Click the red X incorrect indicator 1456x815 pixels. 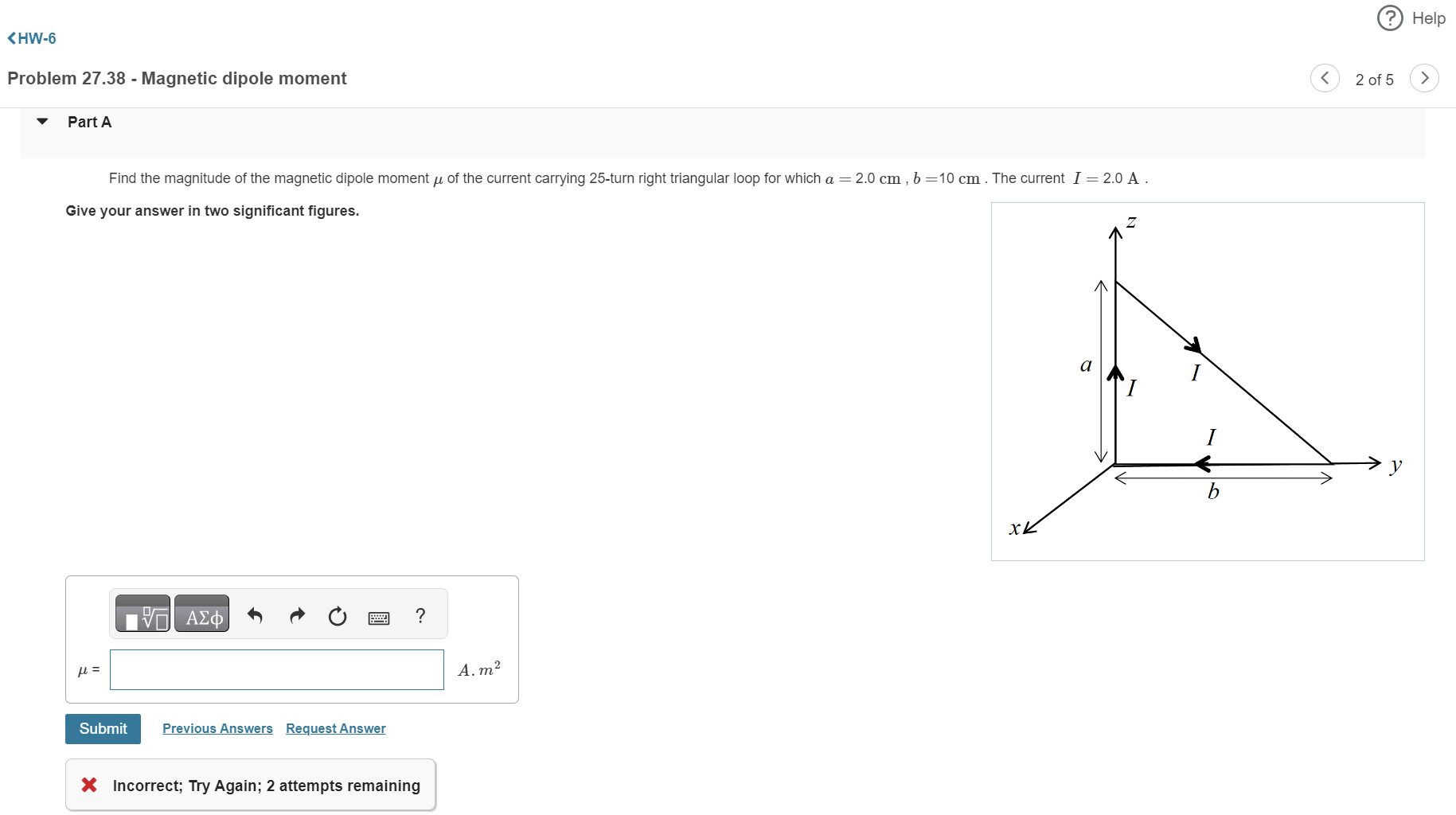click(90, 785)
